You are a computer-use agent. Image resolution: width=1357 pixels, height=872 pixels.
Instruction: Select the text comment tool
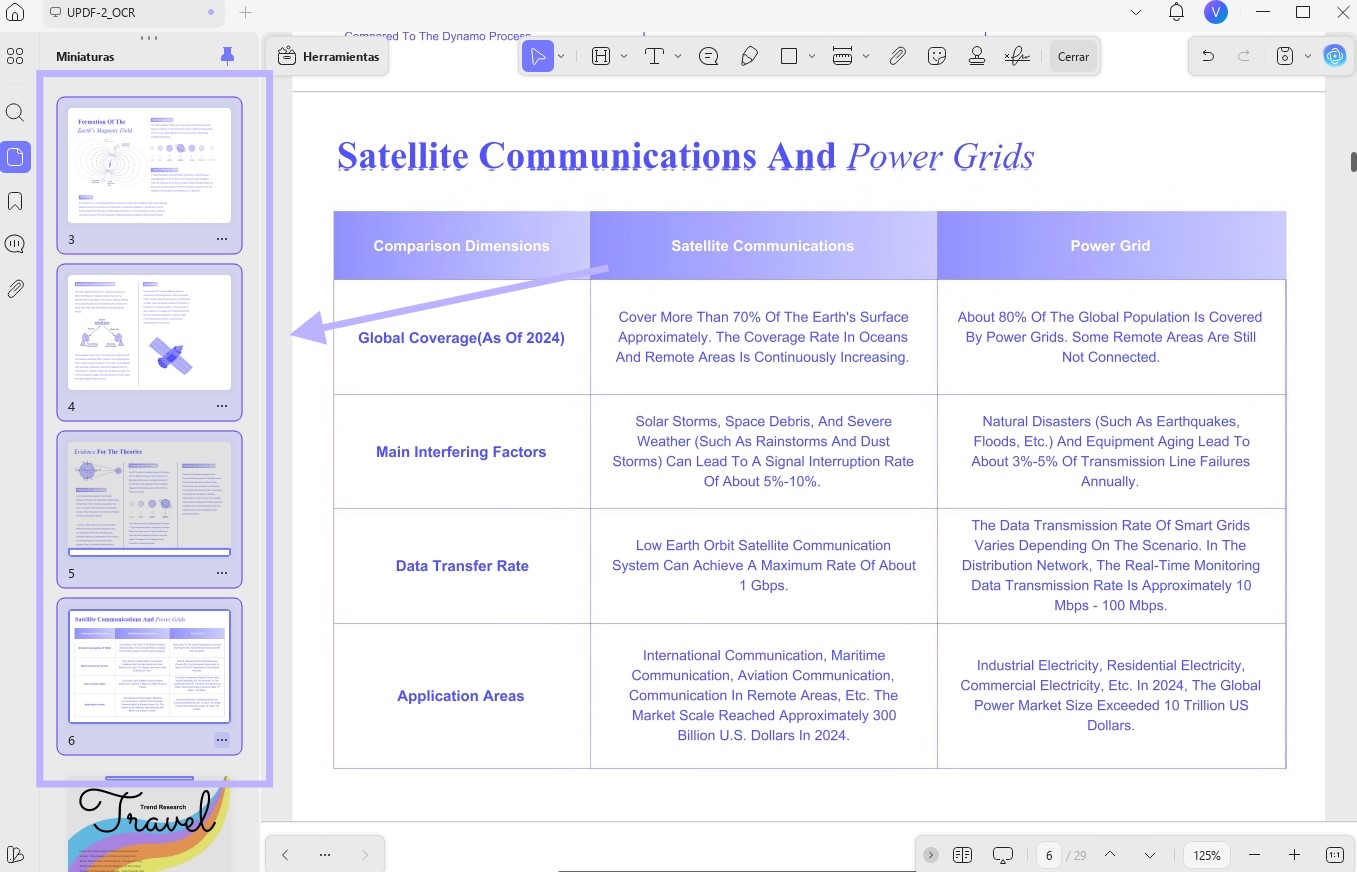(x=655, y=56)
